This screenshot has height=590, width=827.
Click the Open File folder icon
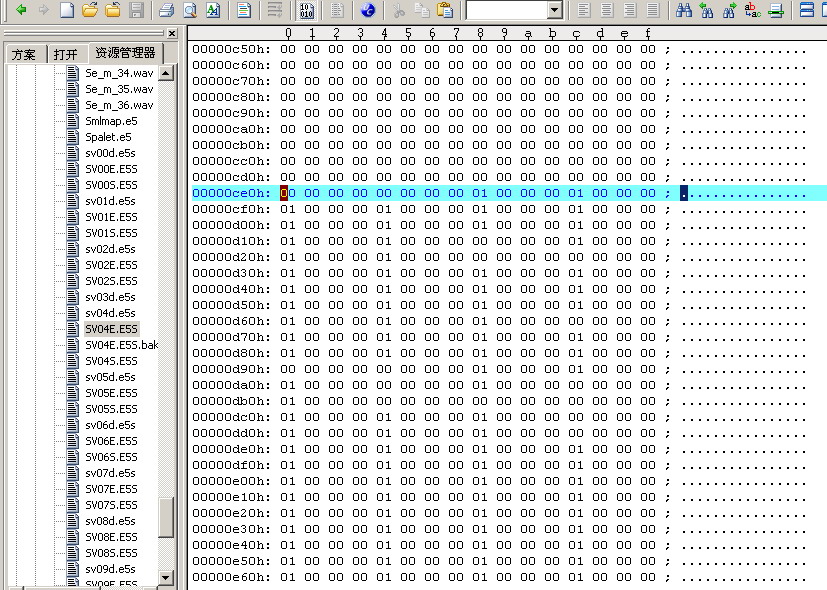[90, 11]
